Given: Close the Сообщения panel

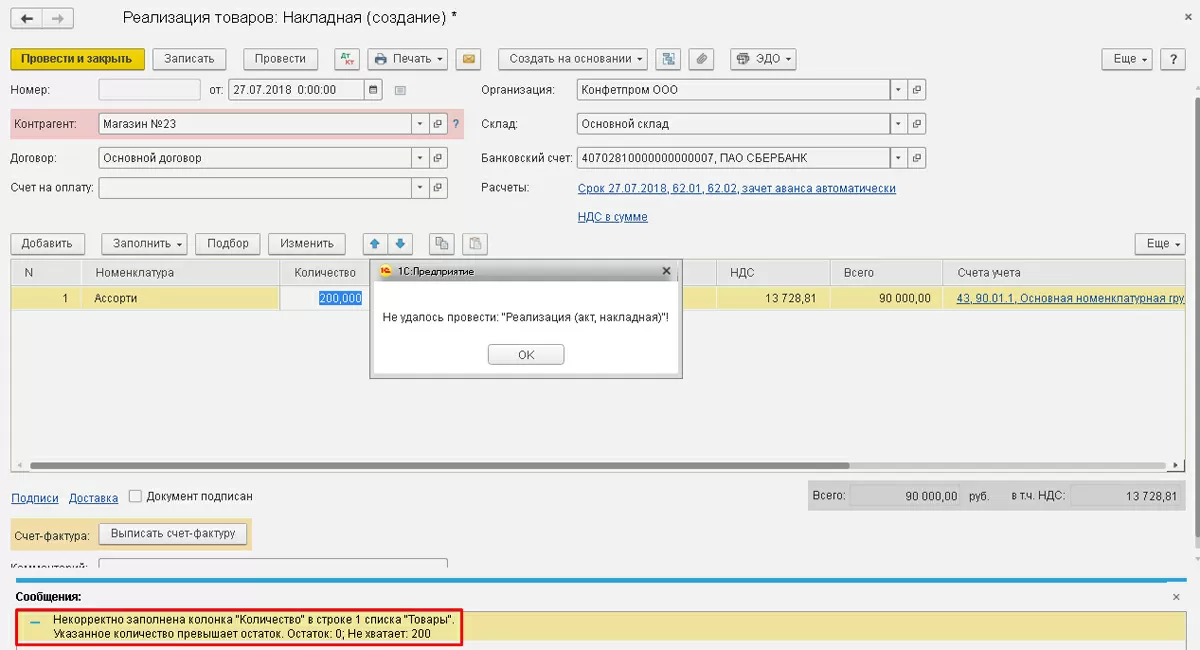Looking at the screenshot, I should click(x=1176, y=597).
